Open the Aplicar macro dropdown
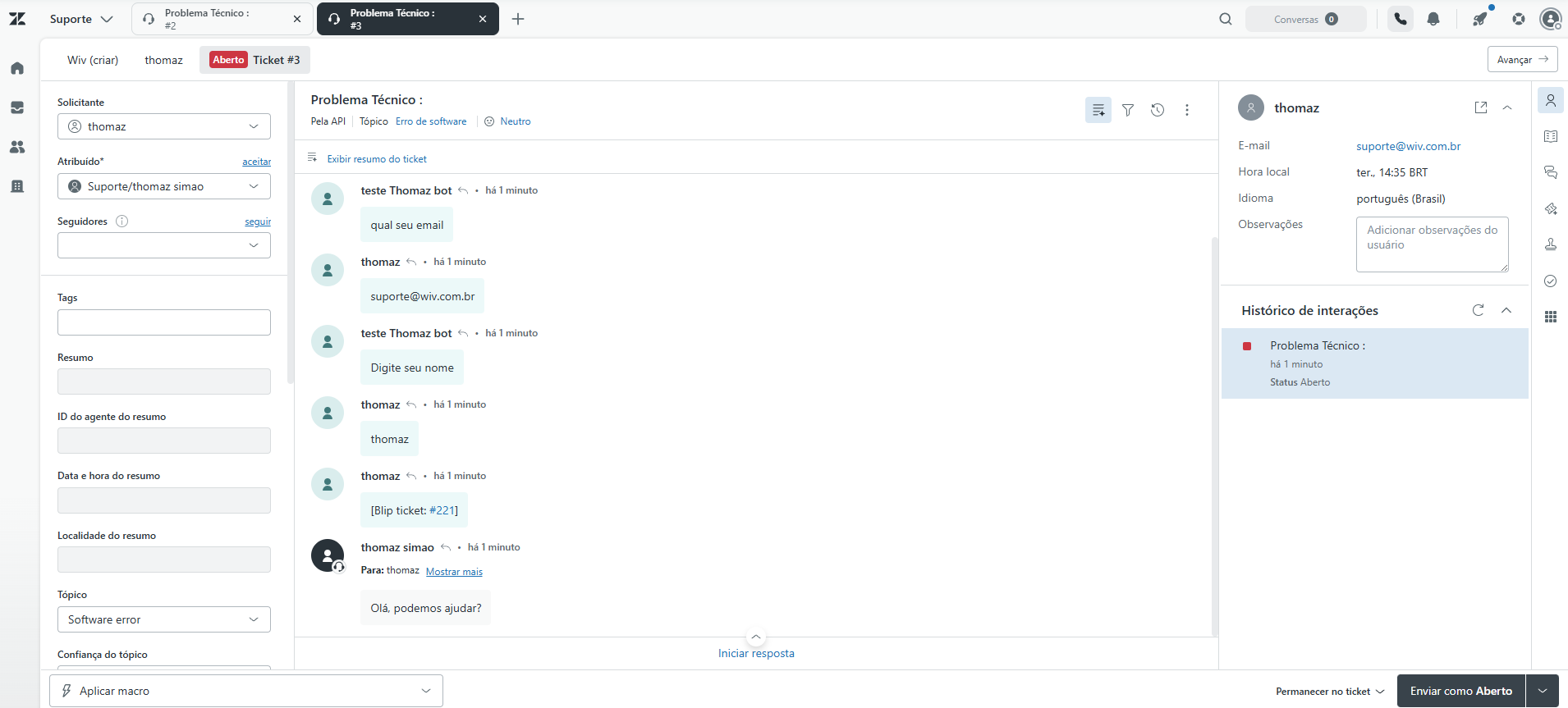The height and width of the screenshot is (708, 1568). (246, 691)
